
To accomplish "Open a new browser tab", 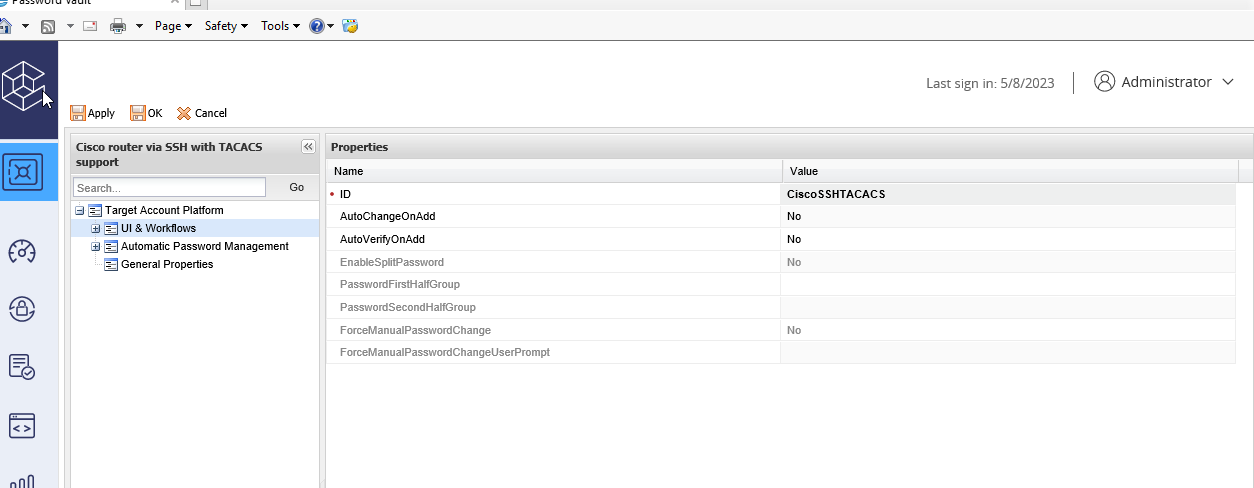I will point(196,3).
